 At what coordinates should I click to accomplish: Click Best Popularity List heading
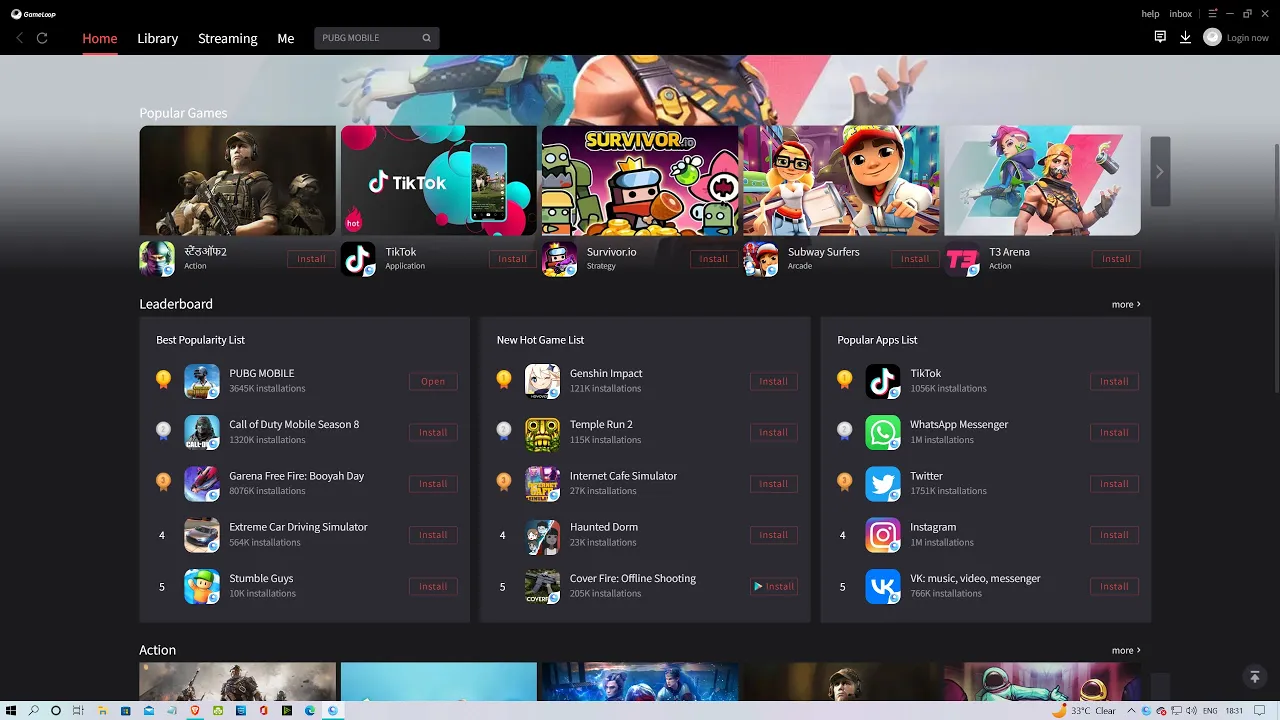[200, 340]
